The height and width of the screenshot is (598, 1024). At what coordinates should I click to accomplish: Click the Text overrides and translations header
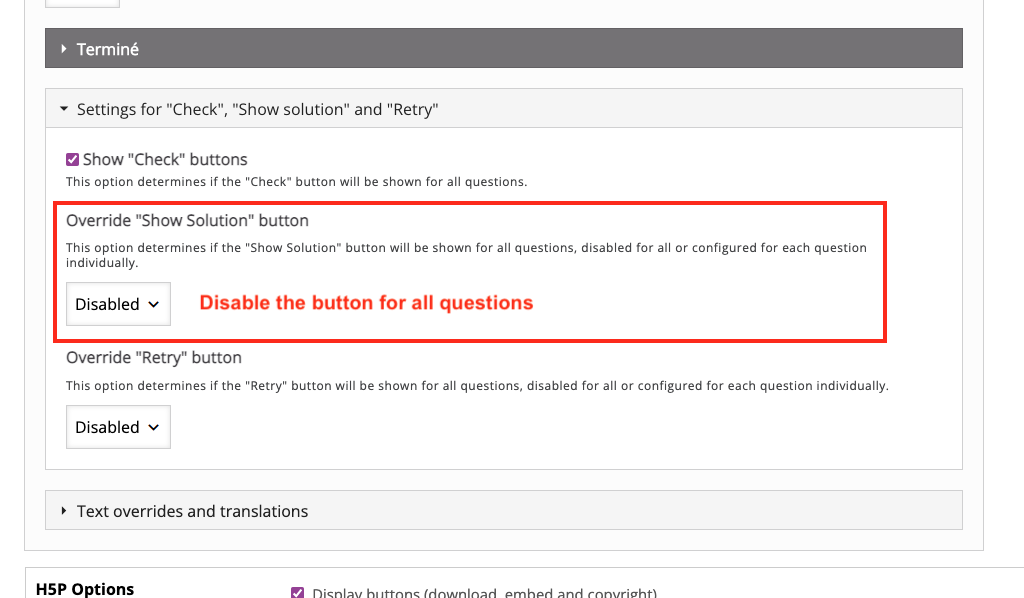[504, 511]
